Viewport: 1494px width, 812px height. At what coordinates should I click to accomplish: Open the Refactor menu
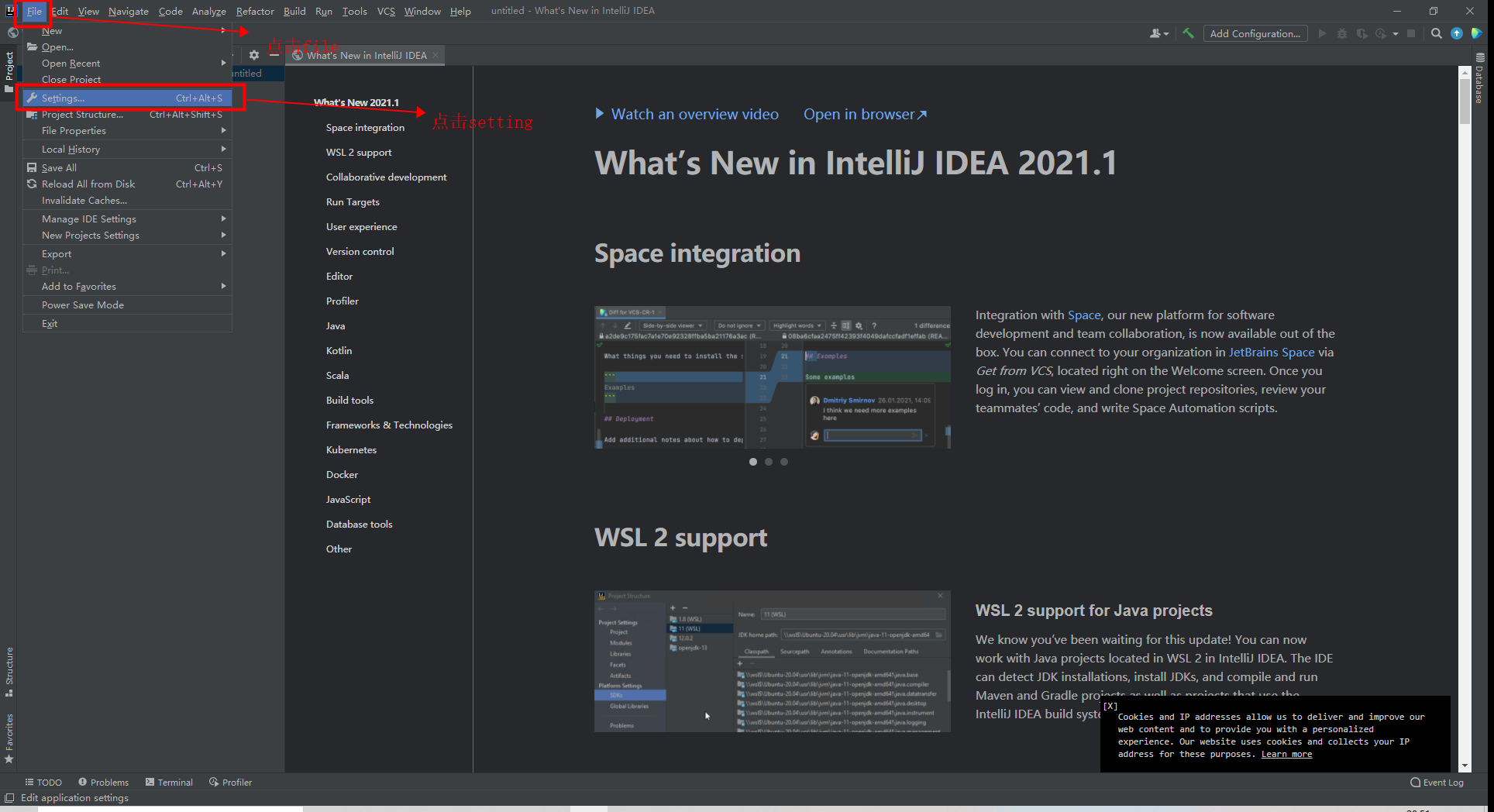pos(255,11)
